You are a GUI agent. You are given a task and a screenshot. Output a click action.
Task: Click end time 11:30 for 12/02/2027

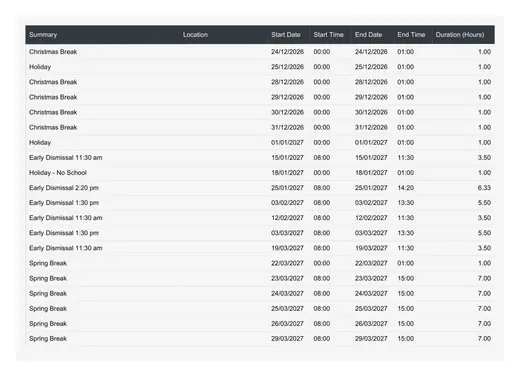point(406,218)
